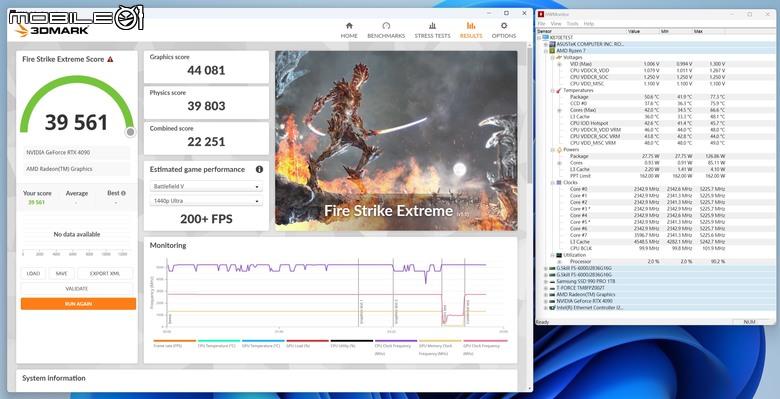Expand the NVIDIA GeForce RTX 4090 sensor node
This screenshot has height=399, width=780.
(546, 301)
